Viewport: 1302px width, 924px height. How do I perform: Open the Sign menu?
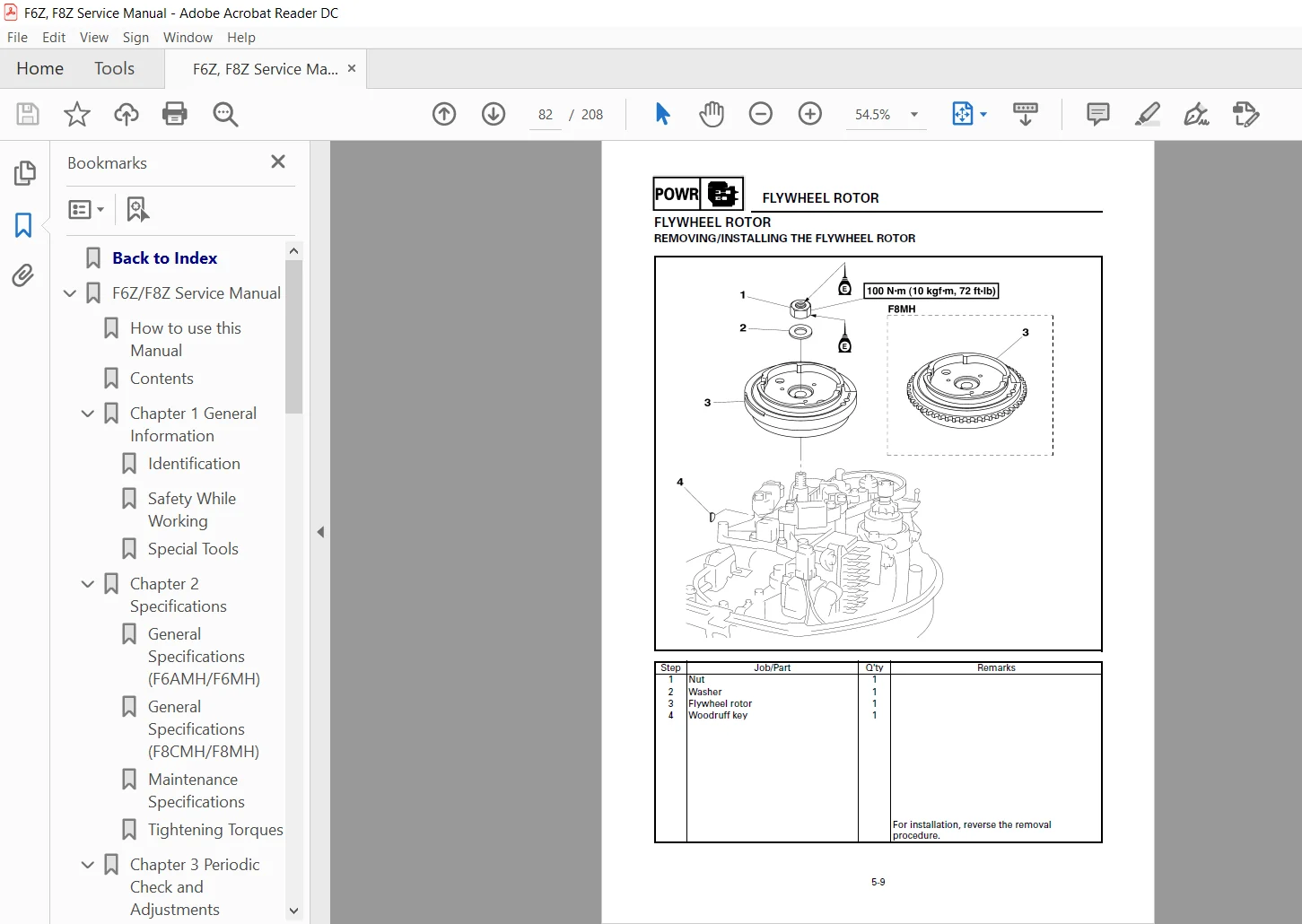135,38
